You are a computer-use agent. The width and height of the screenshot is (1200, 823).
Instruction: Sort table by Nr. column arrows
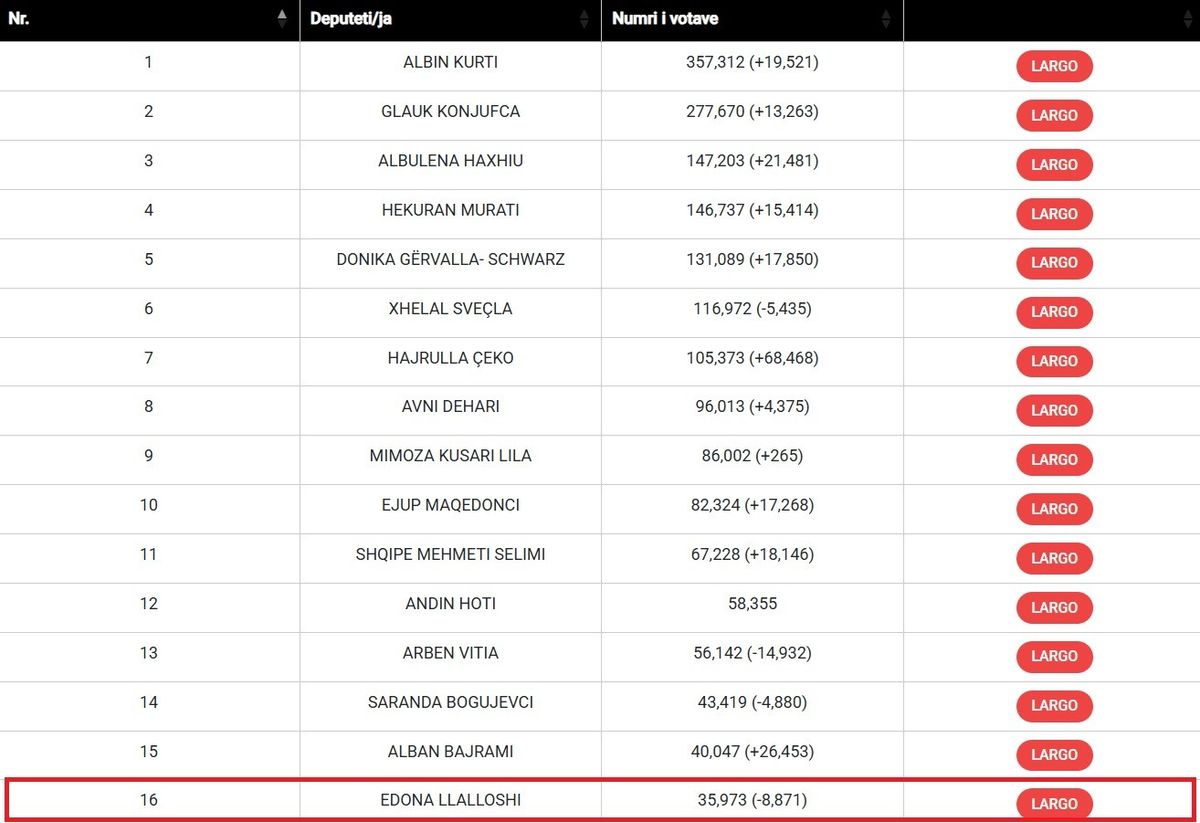[x=282, y=19]
